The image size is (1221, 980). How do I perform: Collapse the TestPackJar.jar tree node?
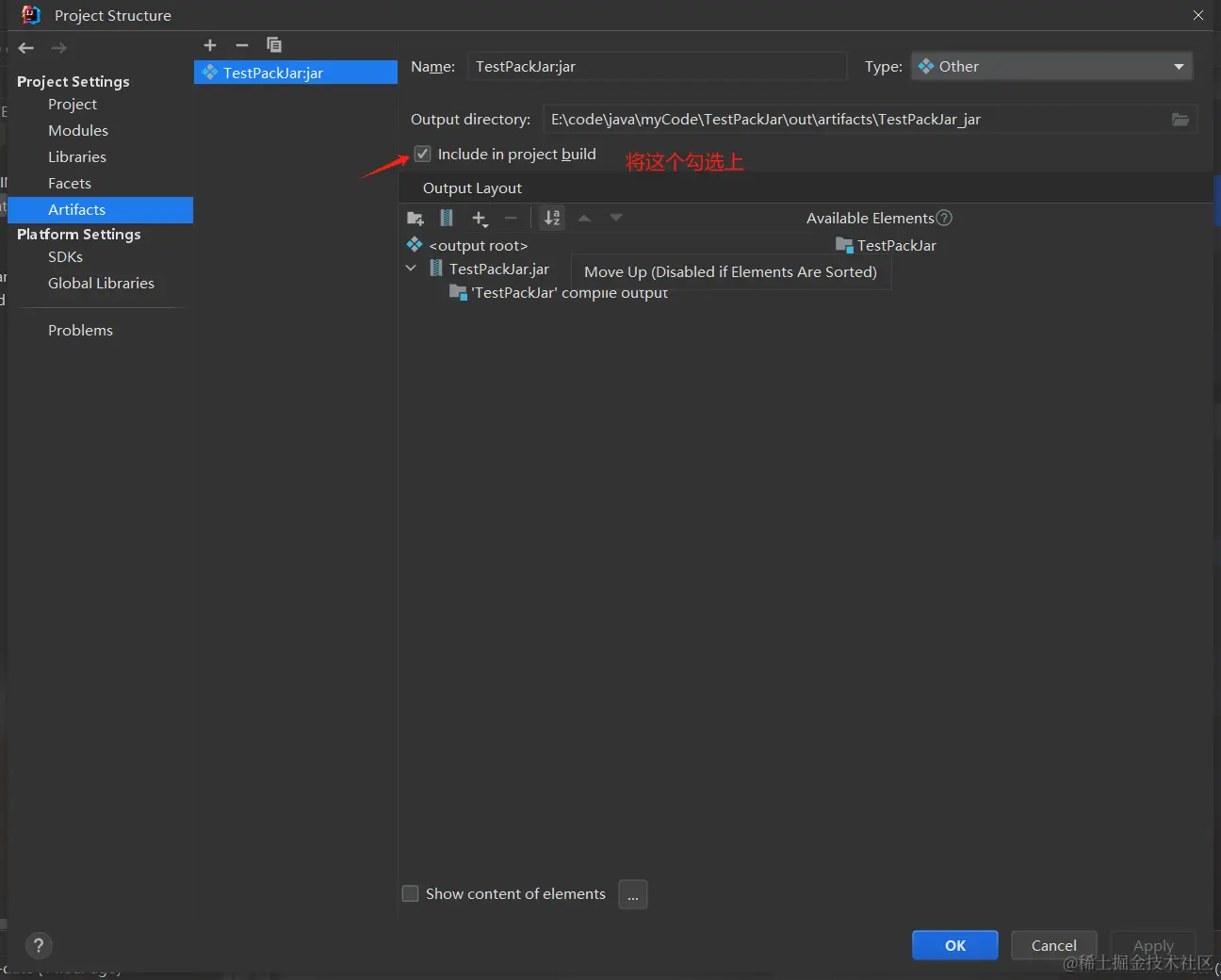coord(411,269)
